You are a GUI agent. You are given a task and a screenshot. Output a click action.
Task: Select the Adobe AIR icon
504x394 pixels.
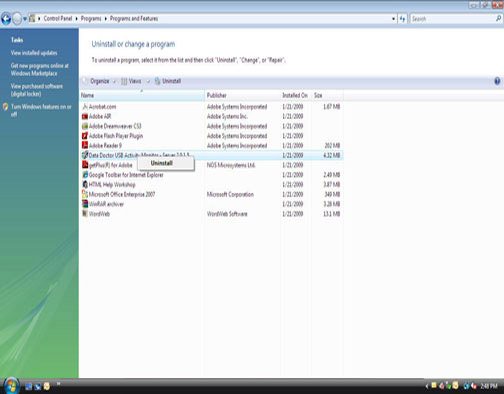85,116
